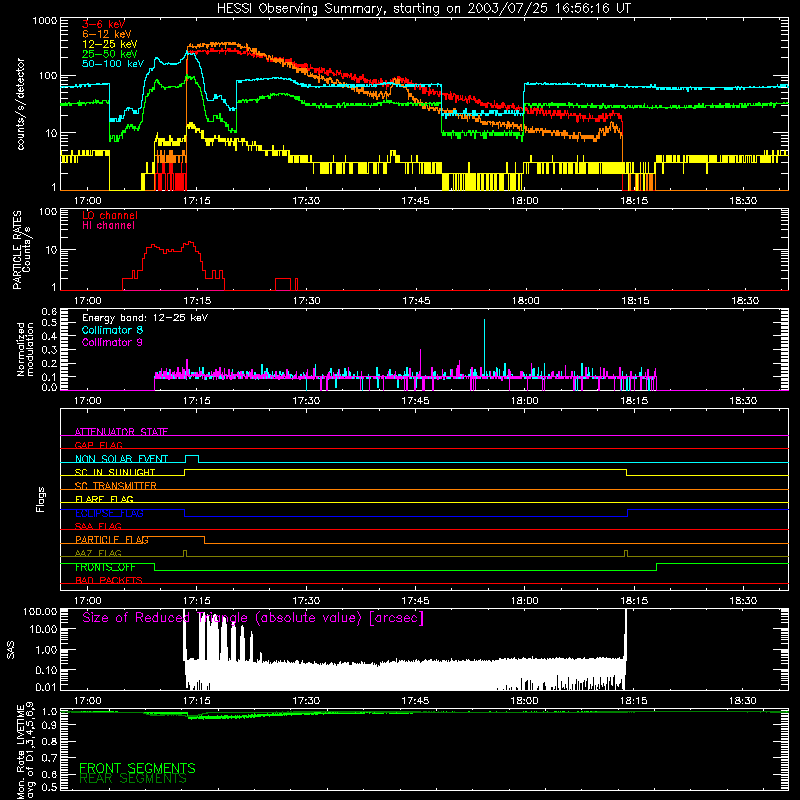Click the 1000 value on count-rate axis
800x800 pixels.
[44, 21]
